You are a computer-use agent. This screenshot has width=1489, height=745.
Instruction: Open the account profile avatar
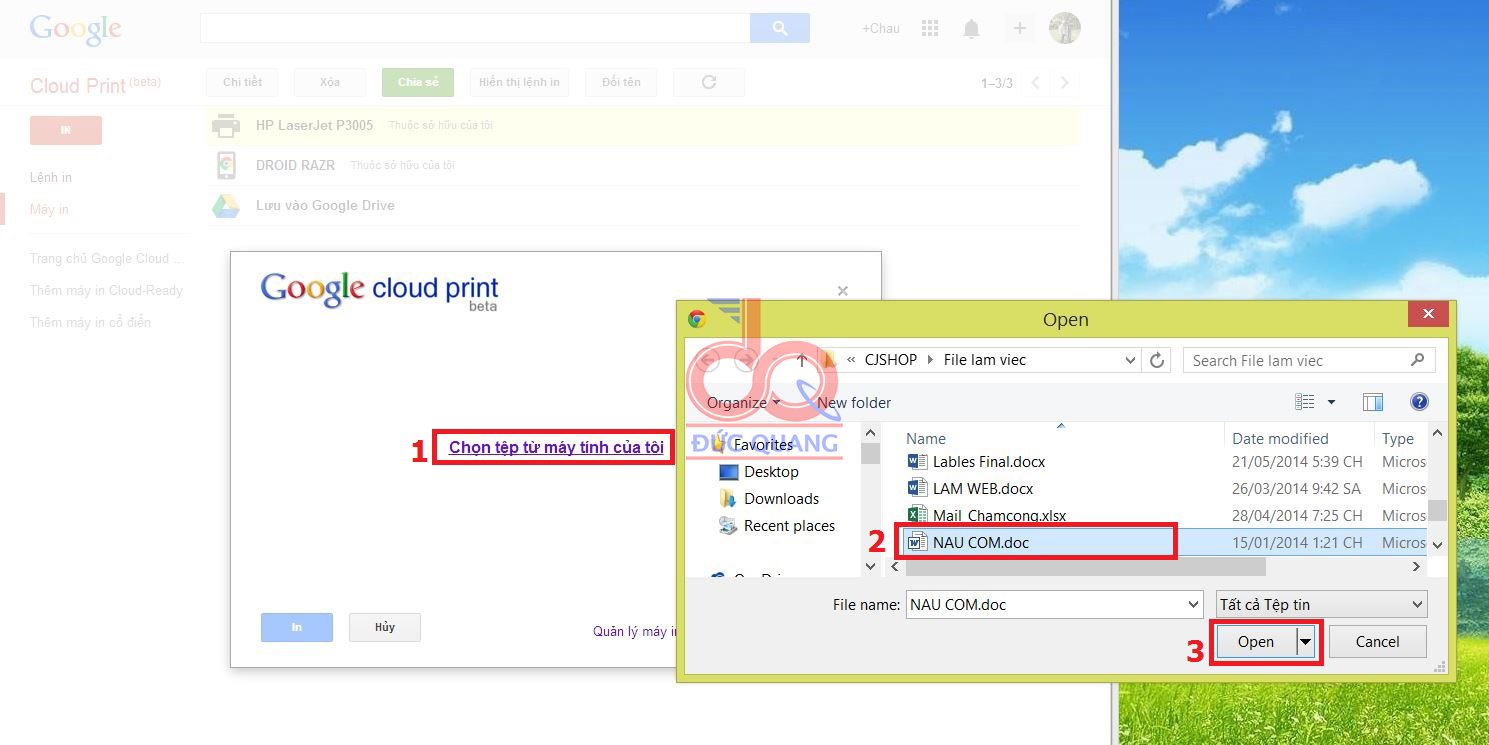click(1064, 28)
